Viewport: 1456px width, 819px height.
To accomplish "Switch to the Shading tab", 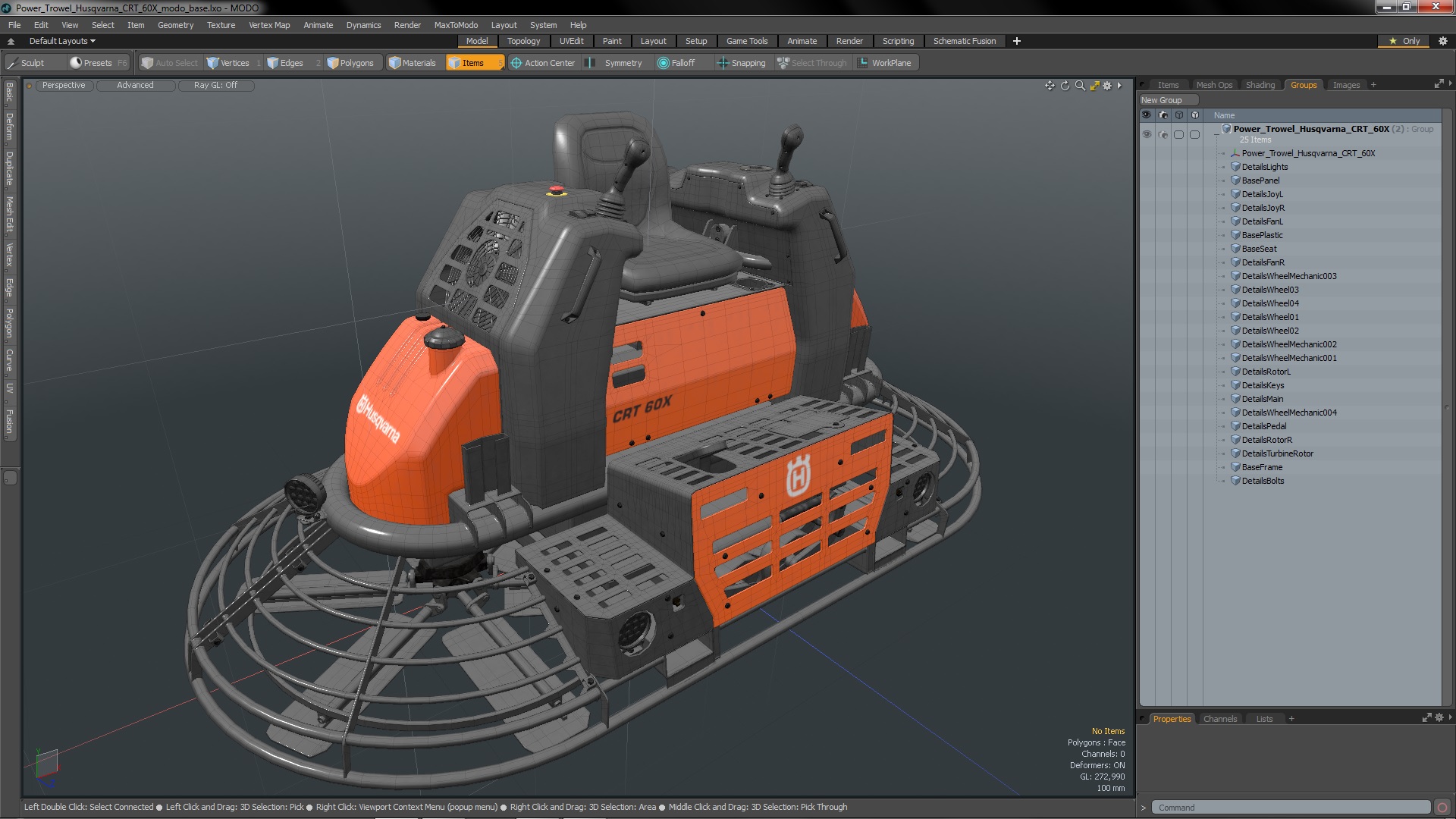I will click(x=1260, y=85).
